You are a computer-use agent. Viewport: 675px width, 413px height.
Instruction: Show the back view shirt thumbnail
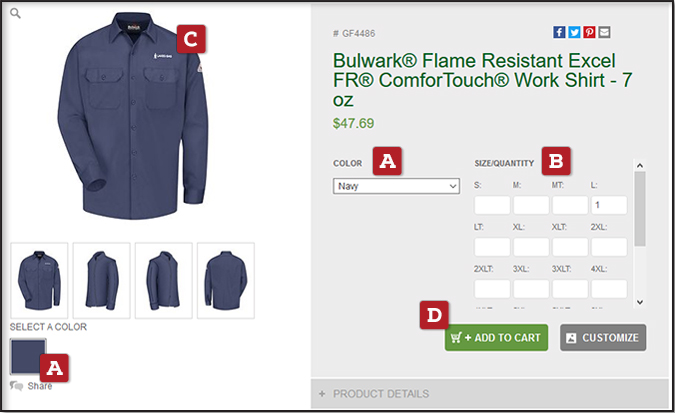point(226,280)
